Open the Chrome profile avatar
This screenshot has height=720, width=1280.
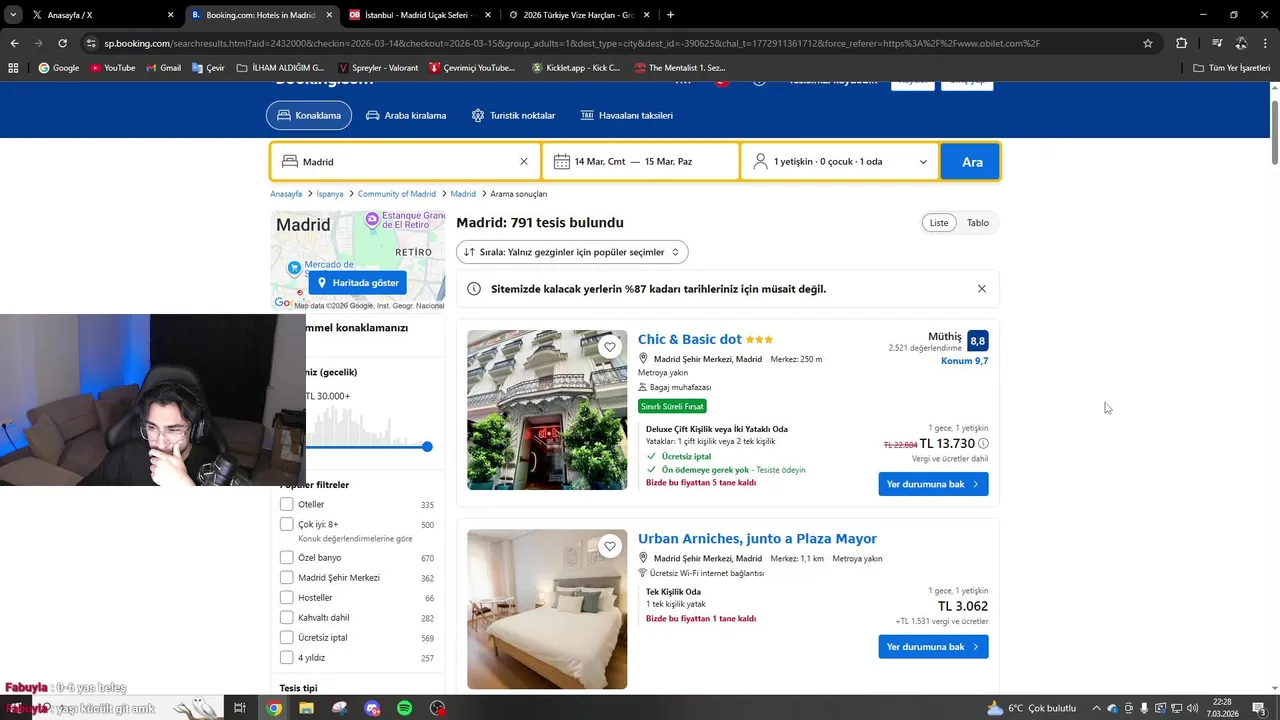1241,43
